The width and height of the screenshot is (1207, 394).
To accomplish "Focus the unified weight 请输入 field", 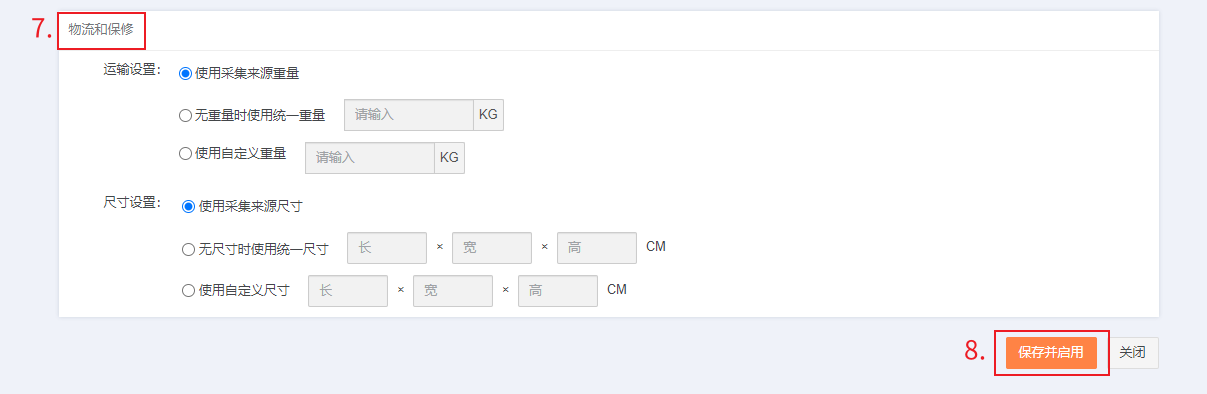I will [x=409, y=115].
